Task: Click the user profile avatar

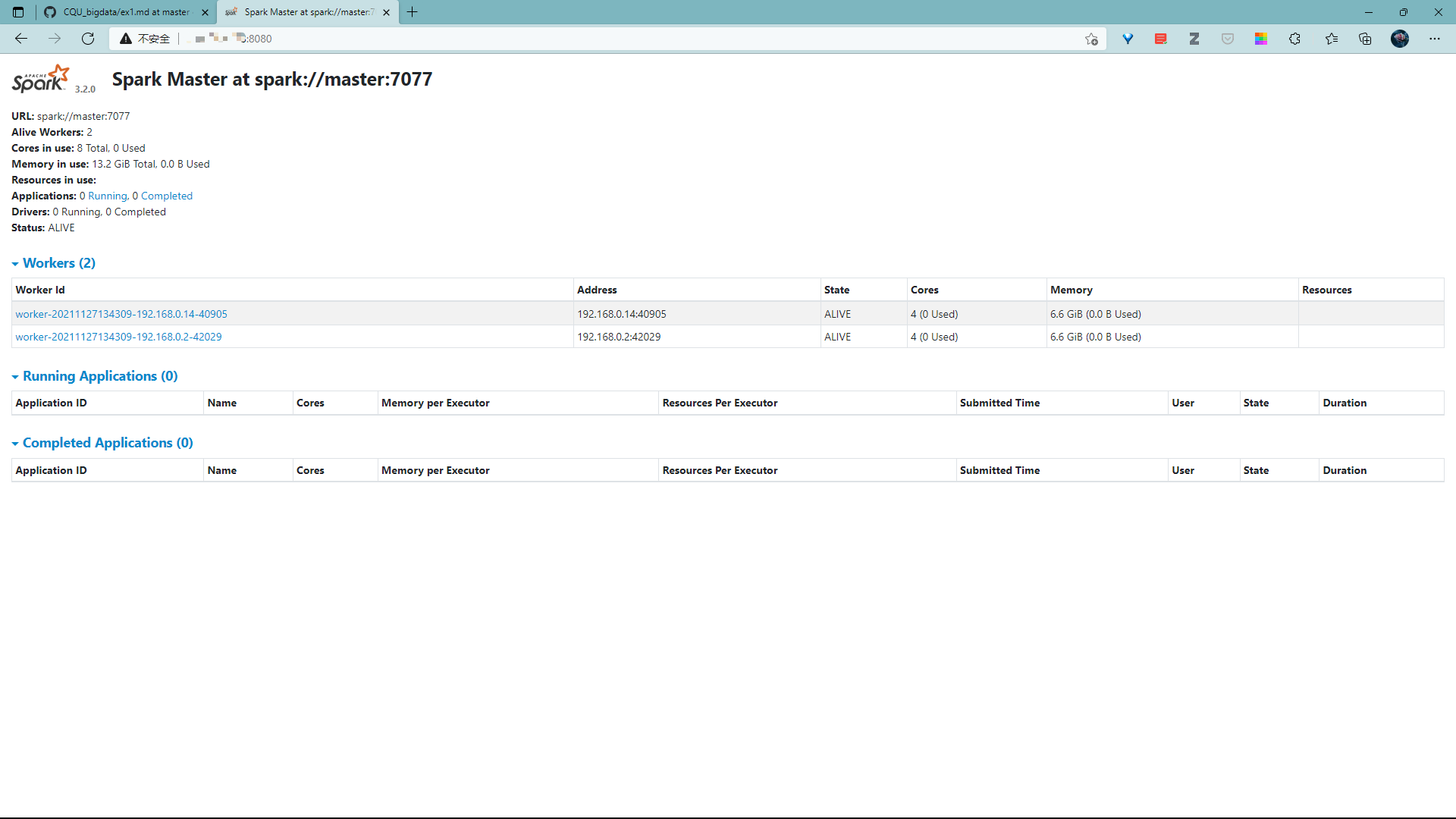Action: (1399, 39)
